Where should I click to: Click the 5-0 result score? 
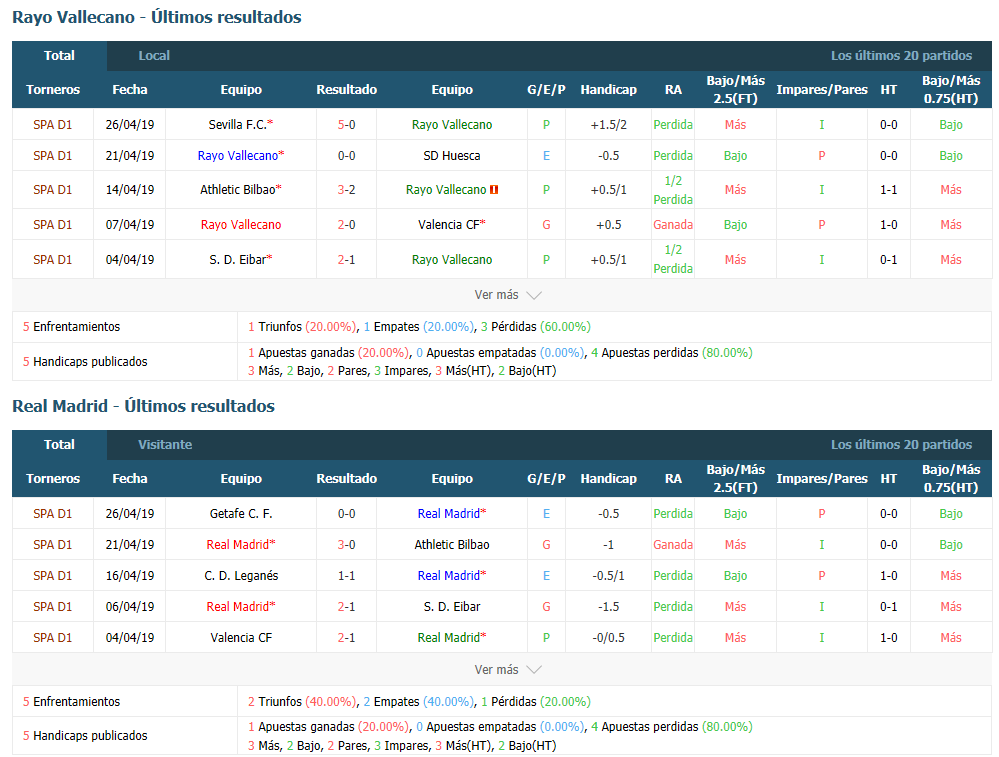point(347,125)
